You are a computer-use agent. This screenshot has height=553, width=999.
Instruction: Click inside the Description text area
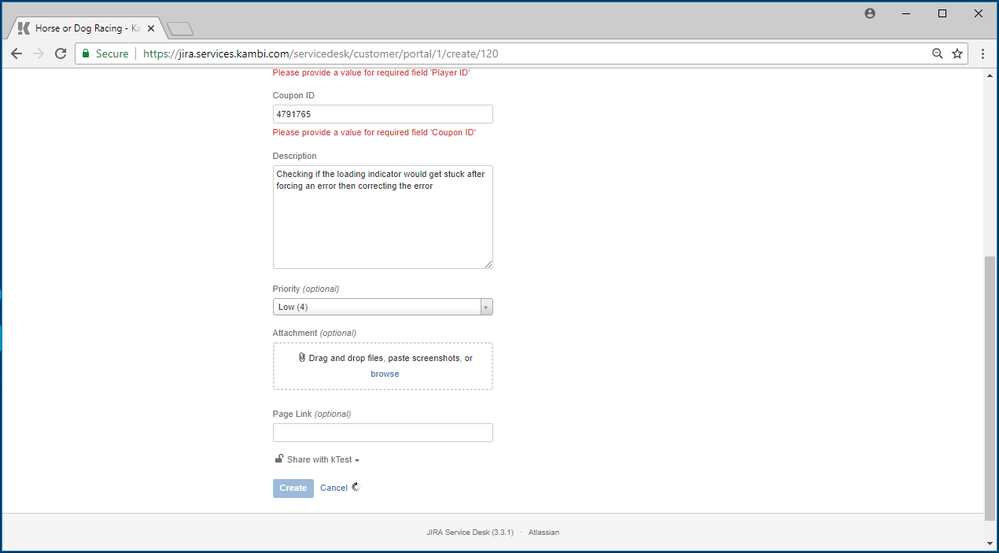(x=382, y=217)
